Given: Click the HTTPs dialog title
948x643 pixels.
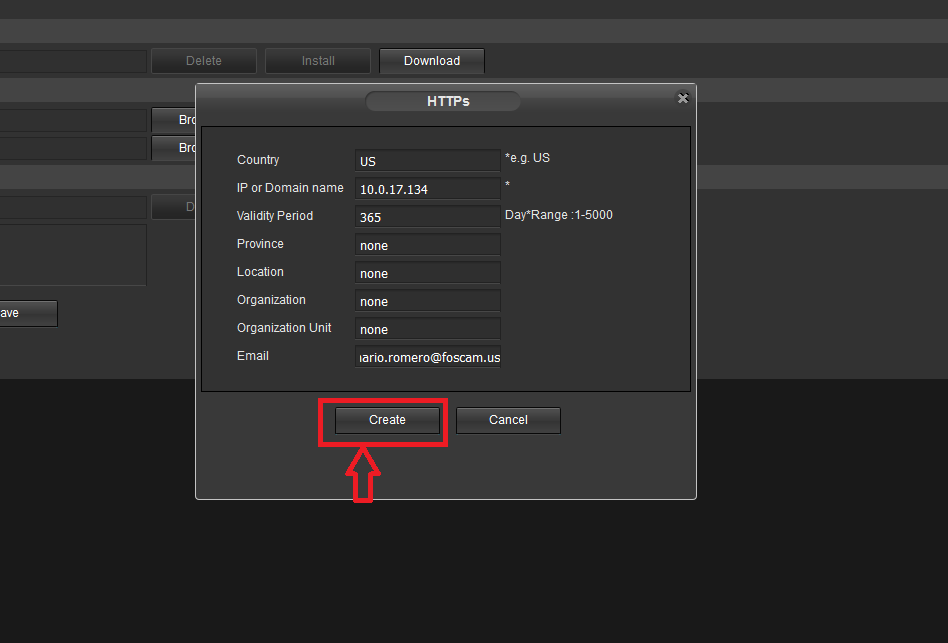Looking at the screenshot, I should coord(448,102).
